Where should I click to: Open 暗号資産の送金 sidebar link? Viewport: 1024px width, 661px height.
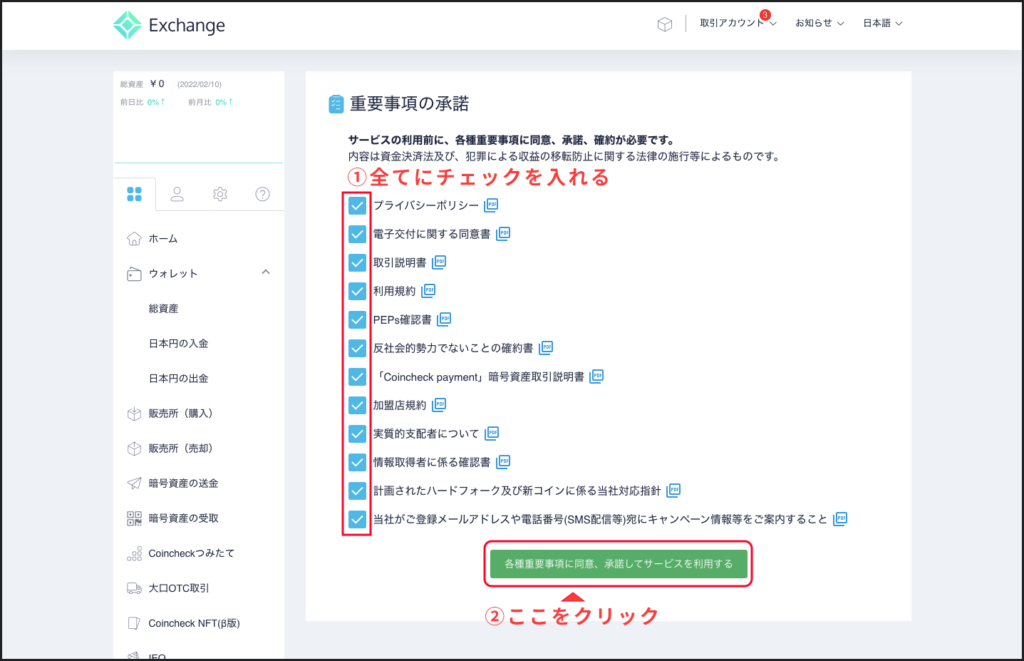click(x=183, y=483)
